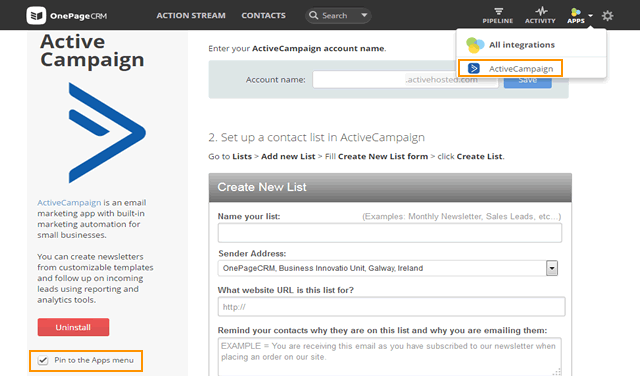
Task: Click the All integrations colored icon
Action: pos(475,45)
